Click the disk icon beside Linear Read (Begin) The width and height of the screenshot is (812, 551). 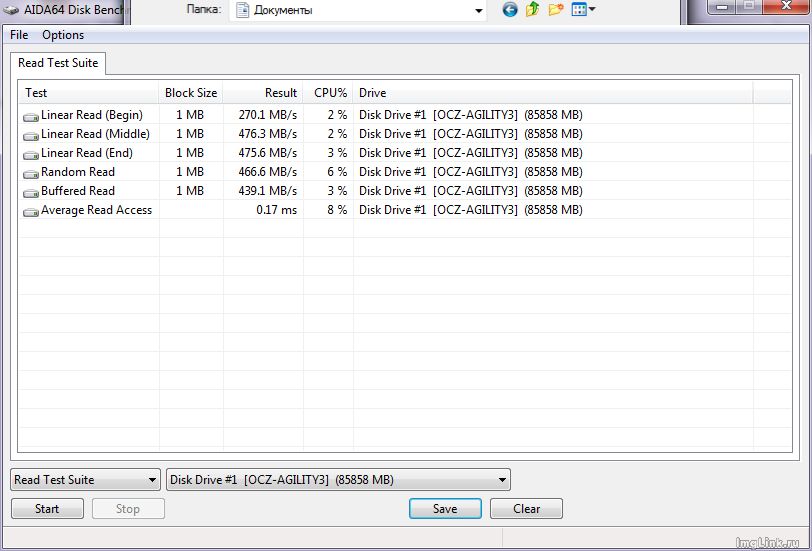click(31, 116)
